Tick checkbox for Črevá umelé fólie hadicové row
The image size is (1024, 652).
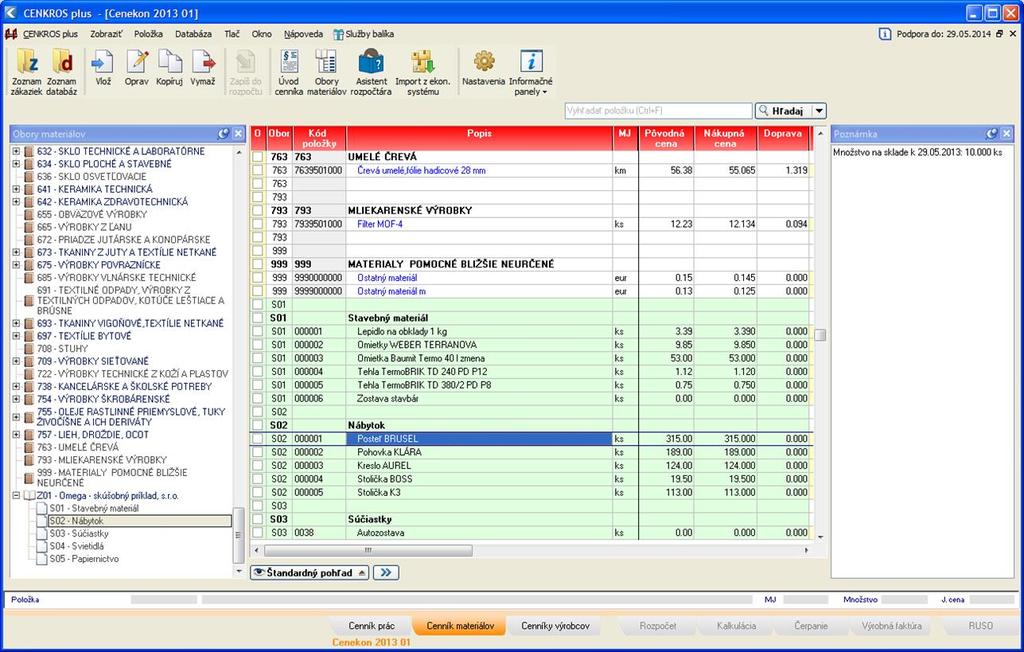click(258, 171)
